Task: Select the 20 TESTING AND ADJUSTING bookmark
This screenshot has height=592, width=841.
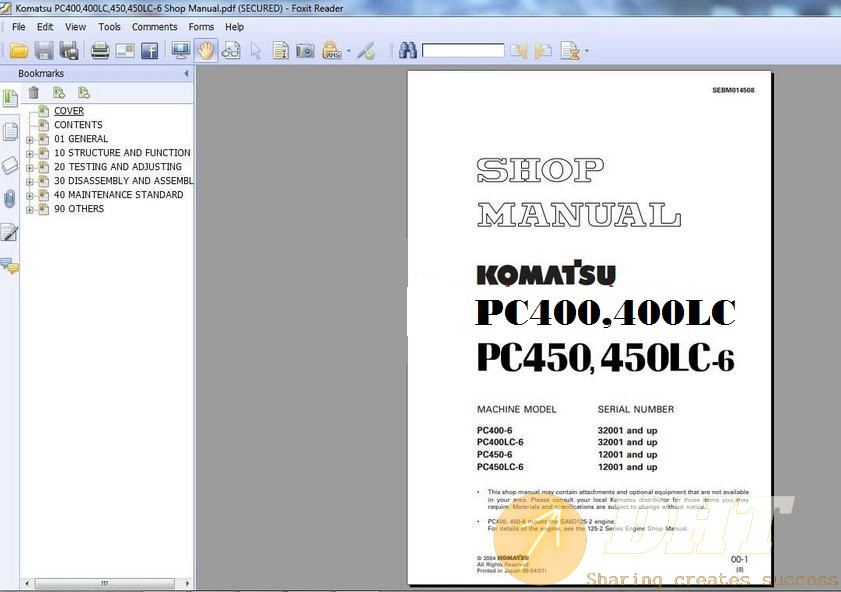Action: coord(118,167)
